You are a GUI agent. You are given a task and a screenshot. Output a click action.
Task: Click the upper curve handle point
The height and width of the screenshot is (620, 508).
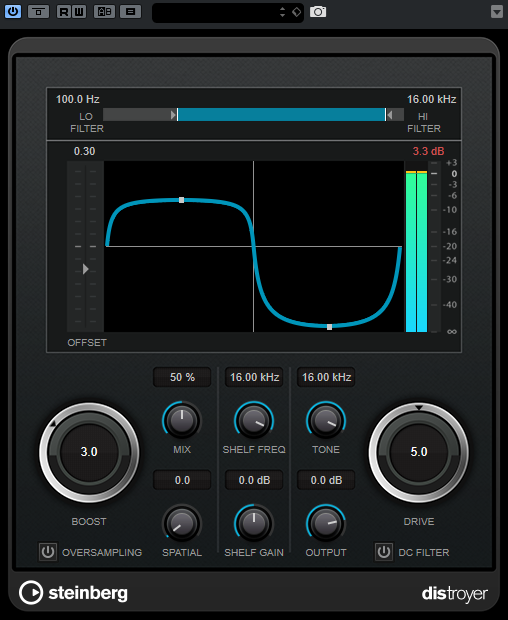click(181, 200)
